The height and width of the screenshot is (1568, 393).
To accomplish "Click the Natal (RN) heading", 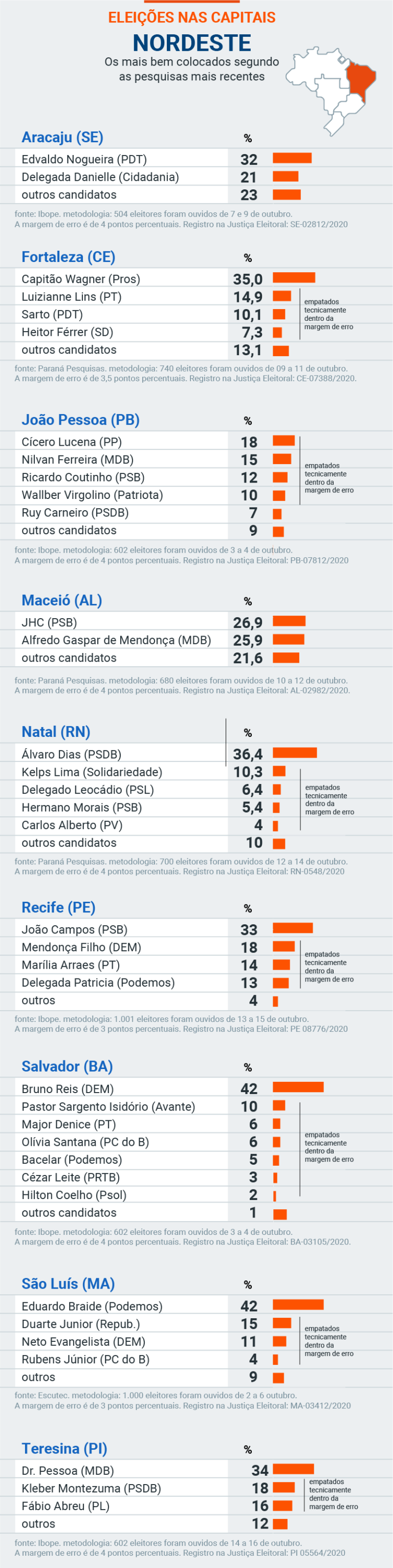I will (55, 732).
